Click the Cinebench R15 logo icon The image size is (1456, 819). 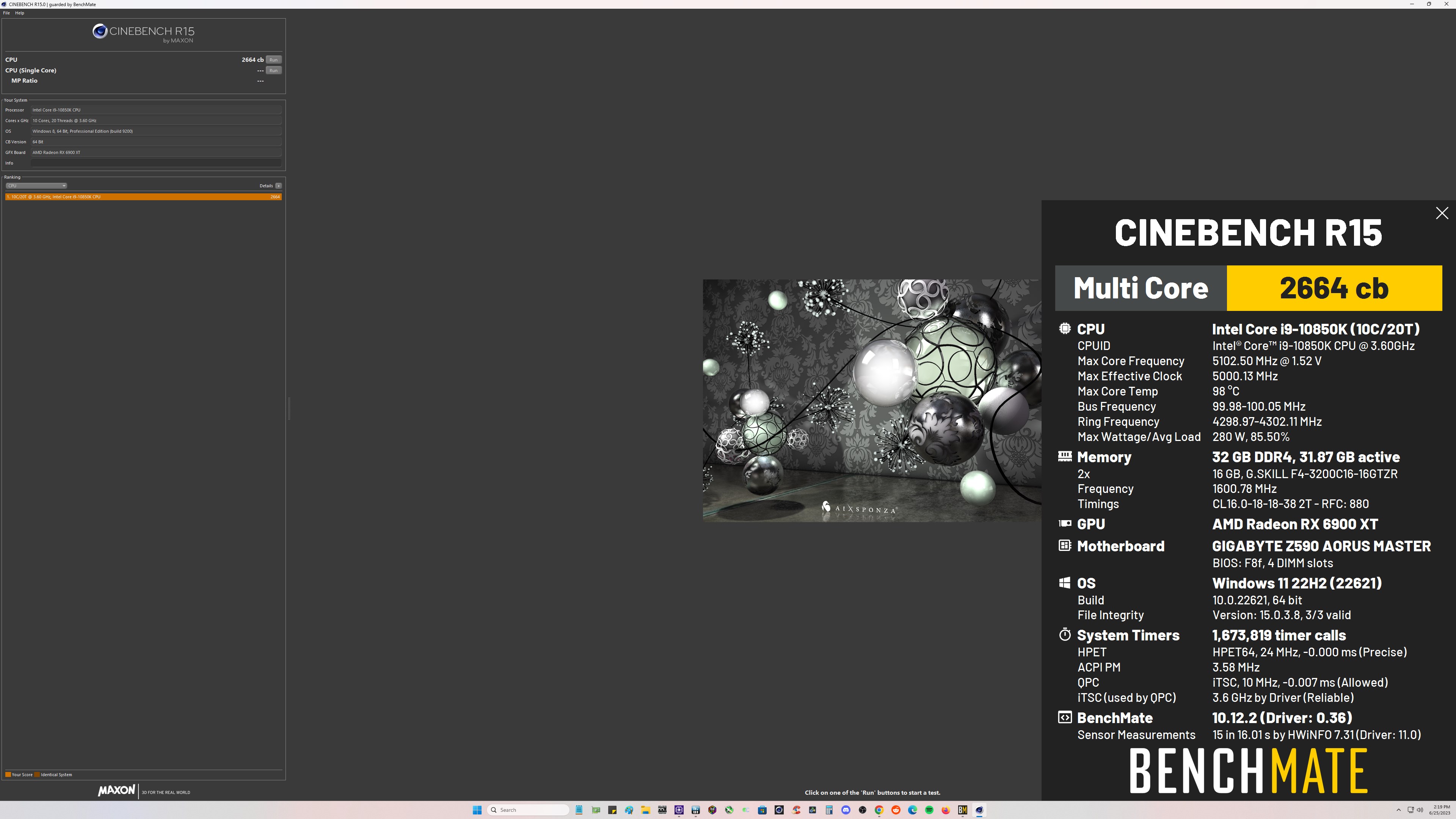tap(100, 31)
